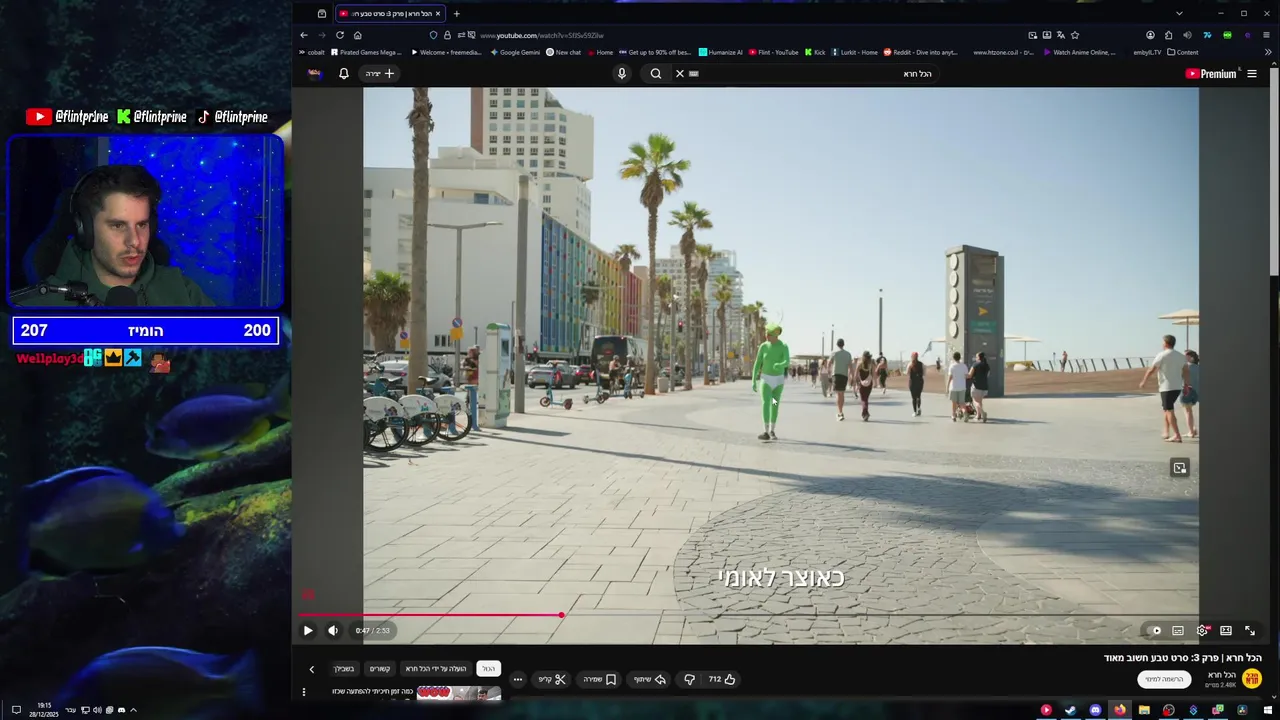Viewport: 1280px width, 720px height.
Task: Open the list-all-tabs dropdown arrow
Action: 1179,14
